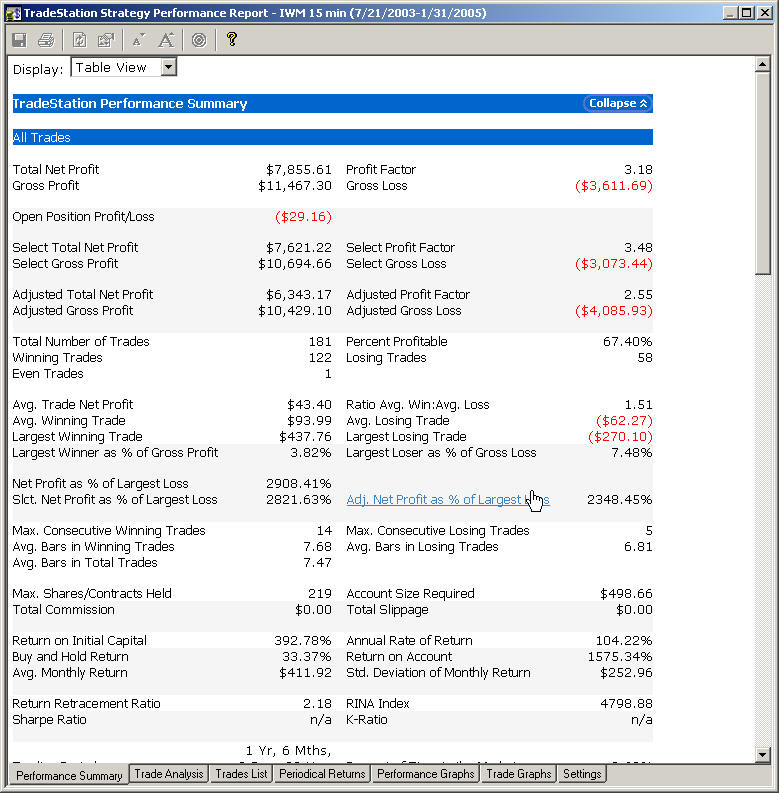The height and width of the screenshot is (793, 779).
Task: Click Adjusted Gross Loss ($4,085.93)
Action: [x=614, y=311]
